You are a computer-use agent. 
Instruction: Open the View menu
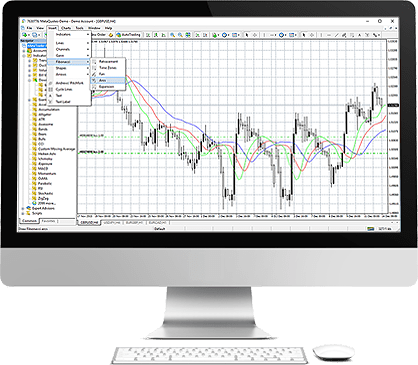(x=40, y=28)
